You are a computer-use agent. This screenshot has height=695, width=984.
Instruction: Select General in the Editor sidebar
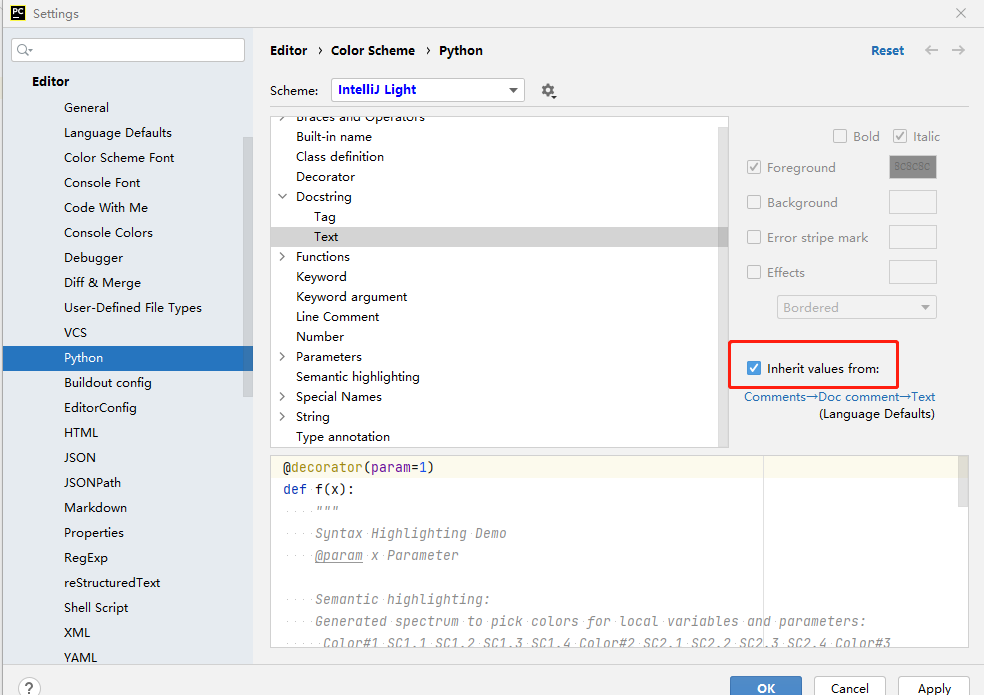point(86,107)
